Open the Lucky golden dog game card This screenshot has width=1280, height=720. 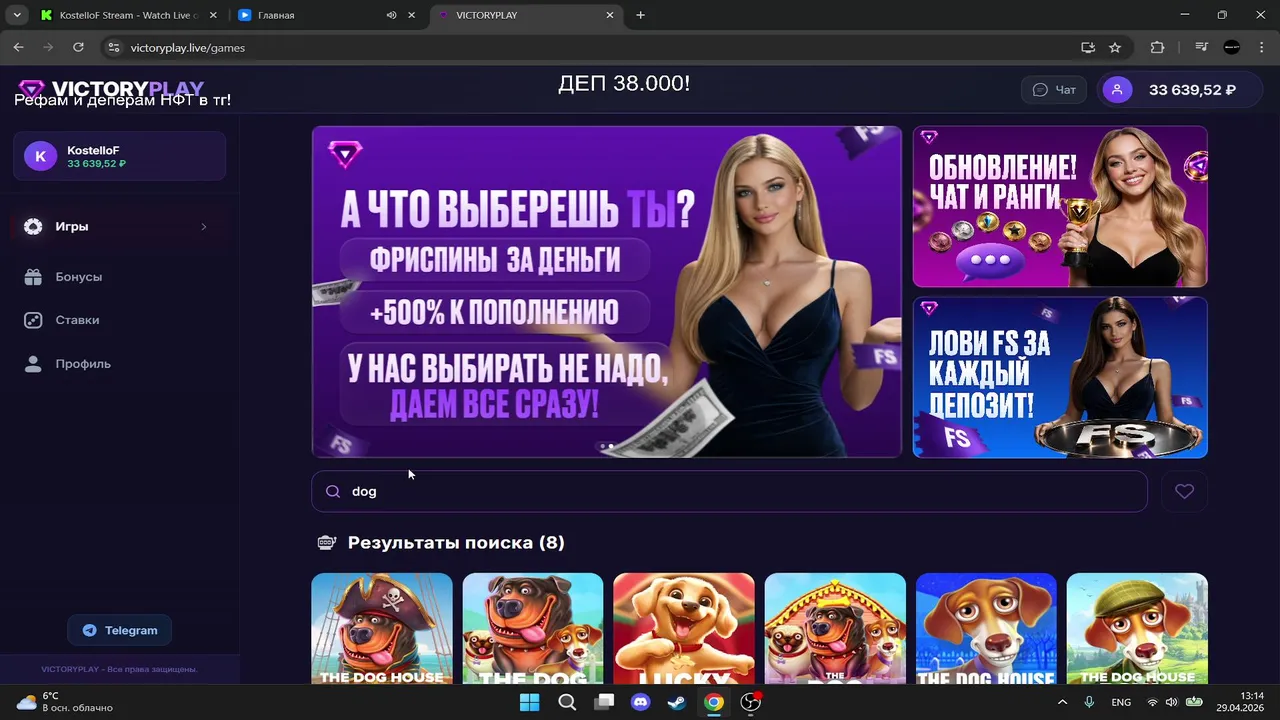[x=684, y=629]
